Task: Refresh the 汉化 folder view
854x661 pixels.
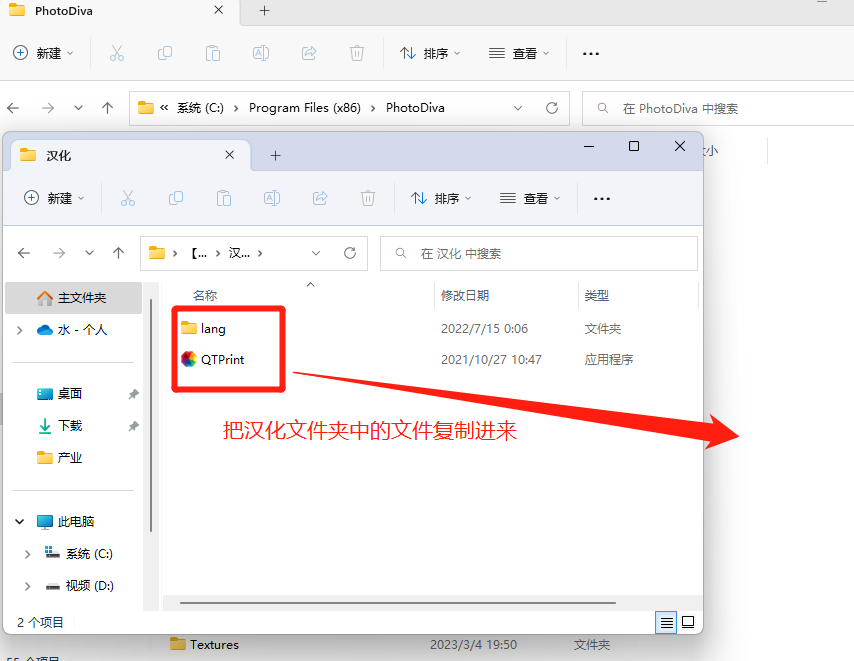Action: 350,253
